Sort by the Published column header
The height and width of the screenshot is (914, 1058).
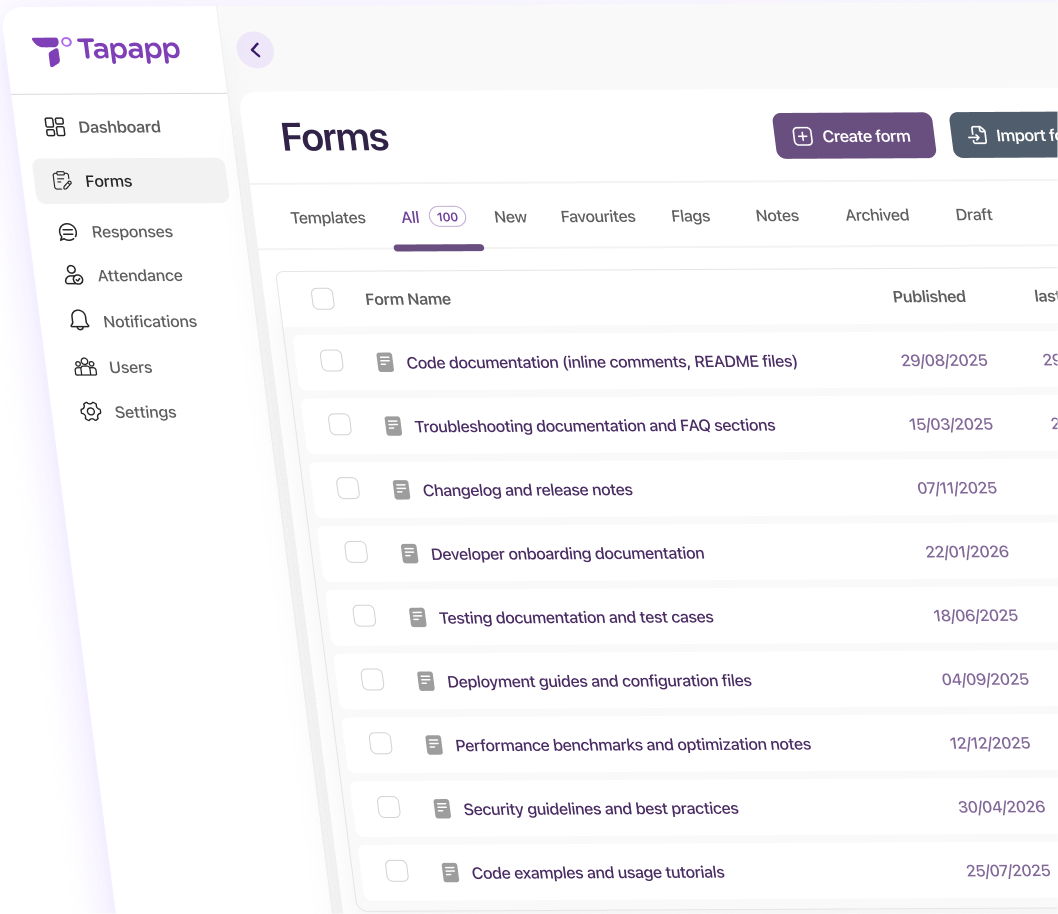pyautogui.click(x=929, y=297)
